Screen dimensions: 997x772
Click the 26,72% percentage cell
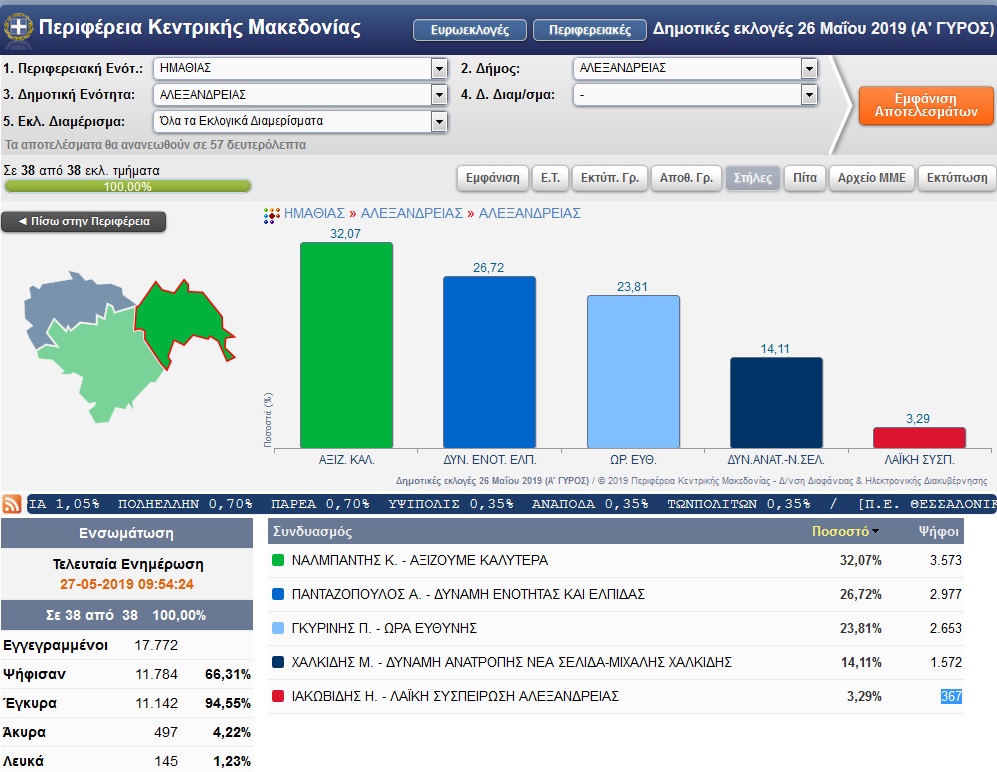pos(860,594)
